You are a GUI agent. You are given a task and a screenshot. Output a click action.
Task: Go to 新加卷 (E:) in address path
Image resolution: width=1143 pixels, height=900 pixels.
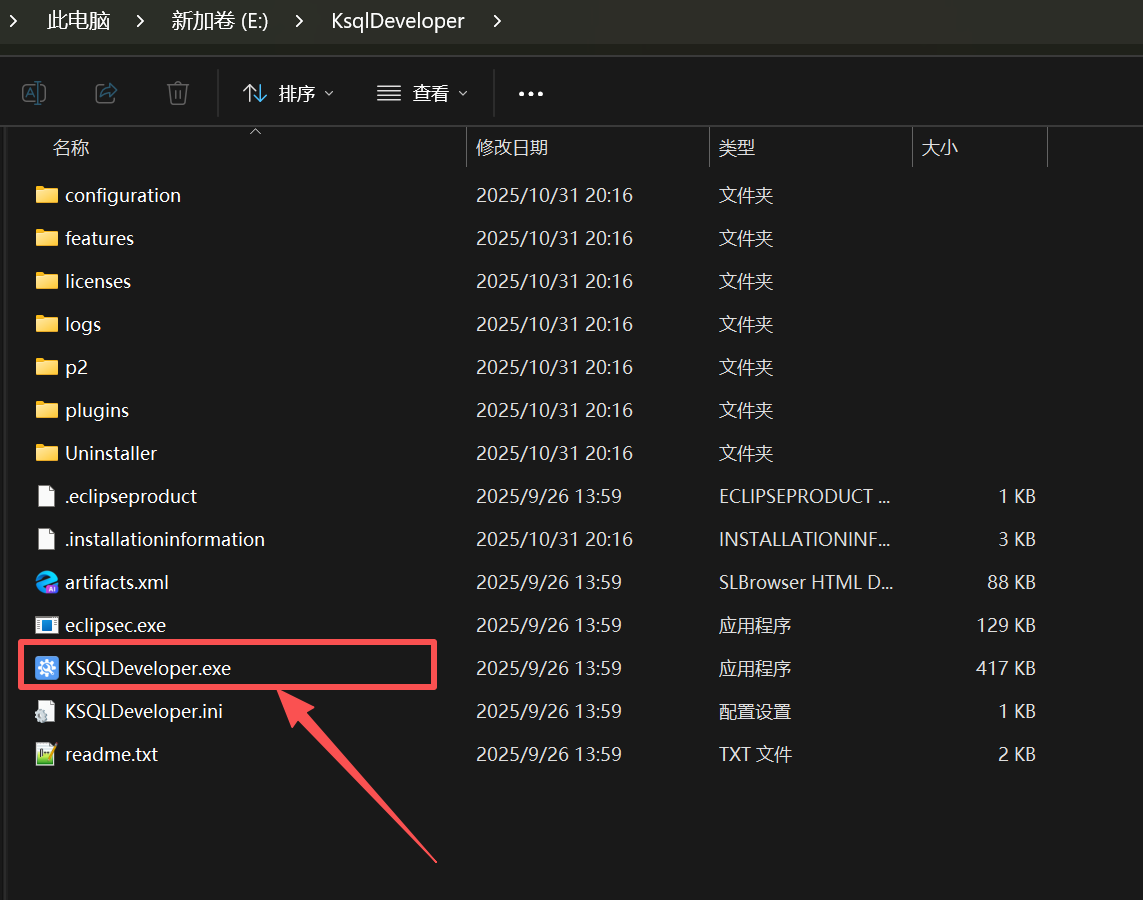click(x=220, y=21)
